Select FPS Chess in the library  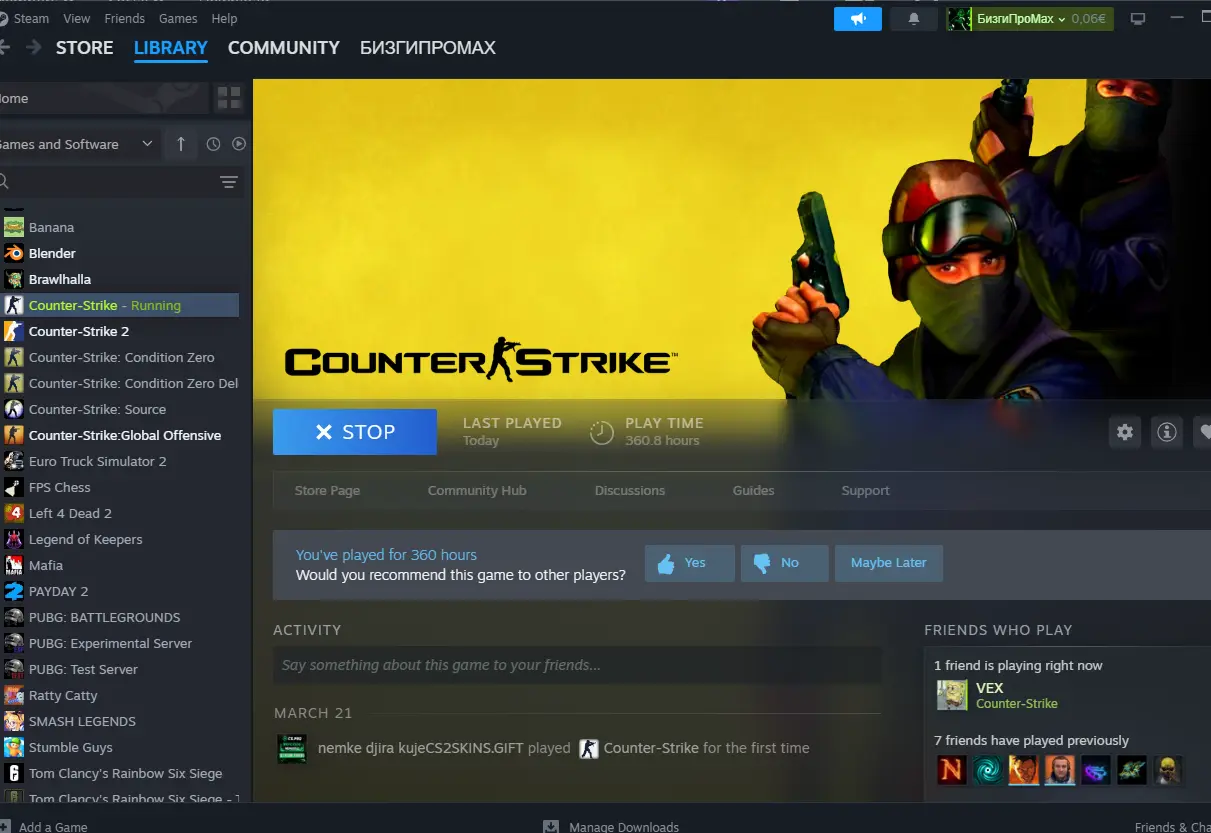[120, 487]
